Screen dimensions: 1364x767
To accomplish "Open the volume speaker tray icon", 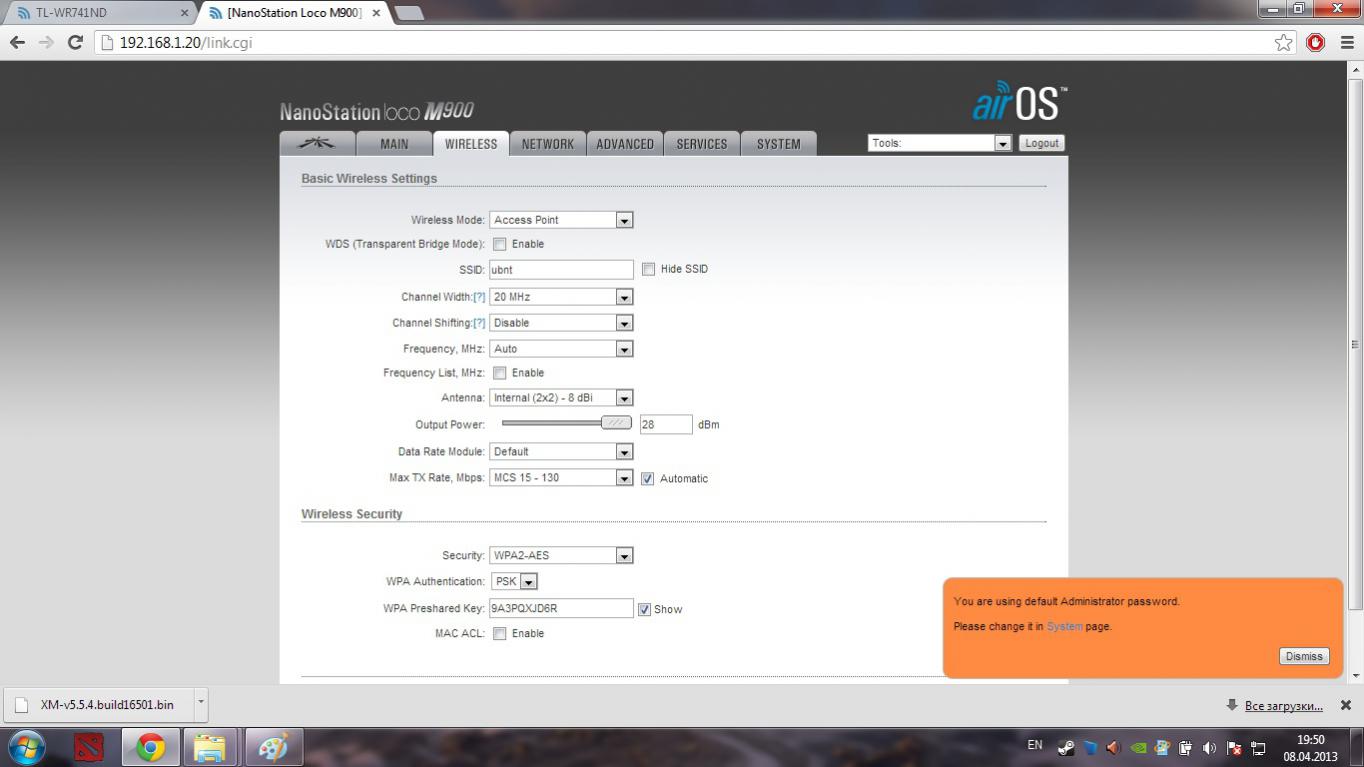I will tap(1210, 747).
